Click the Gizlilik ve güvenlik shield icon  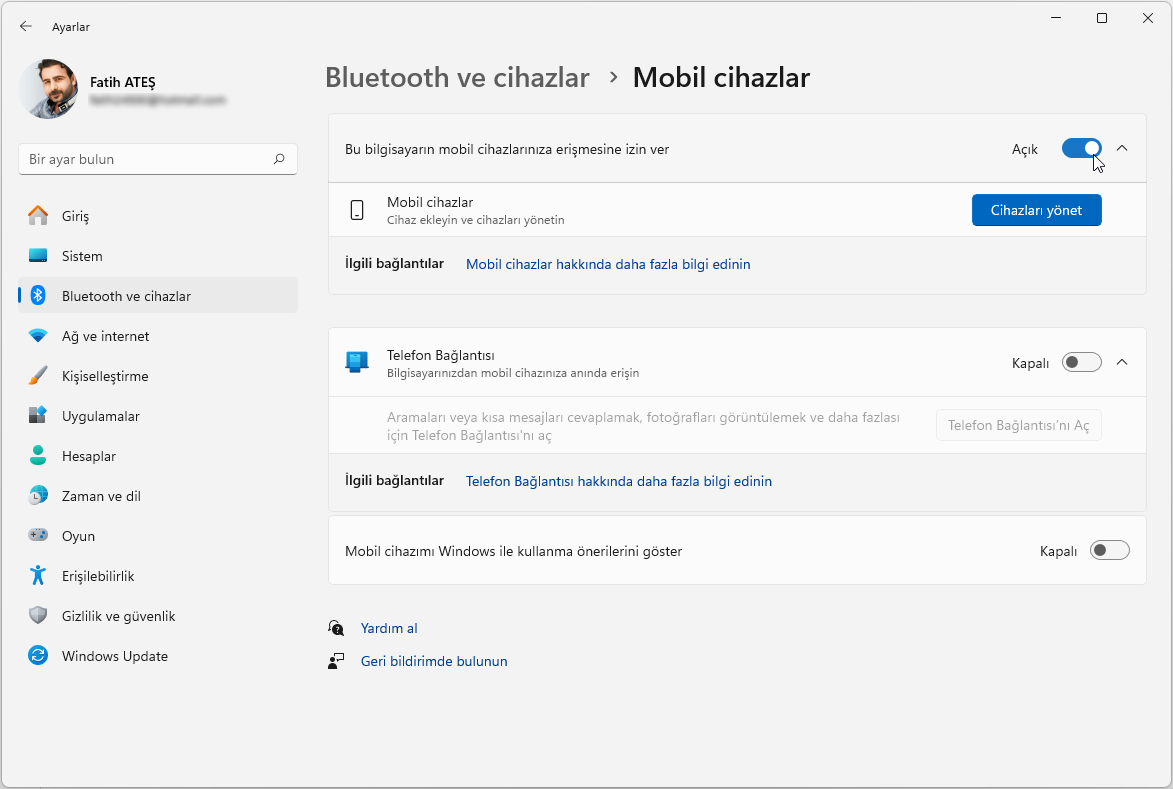(x=38, y=616)
